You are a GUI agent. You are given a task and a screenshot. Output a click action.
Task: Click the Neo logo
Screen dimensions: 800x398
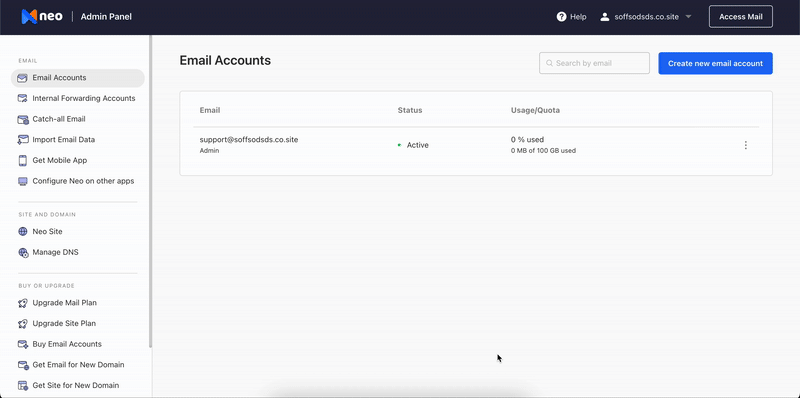[x=42, y=17]
